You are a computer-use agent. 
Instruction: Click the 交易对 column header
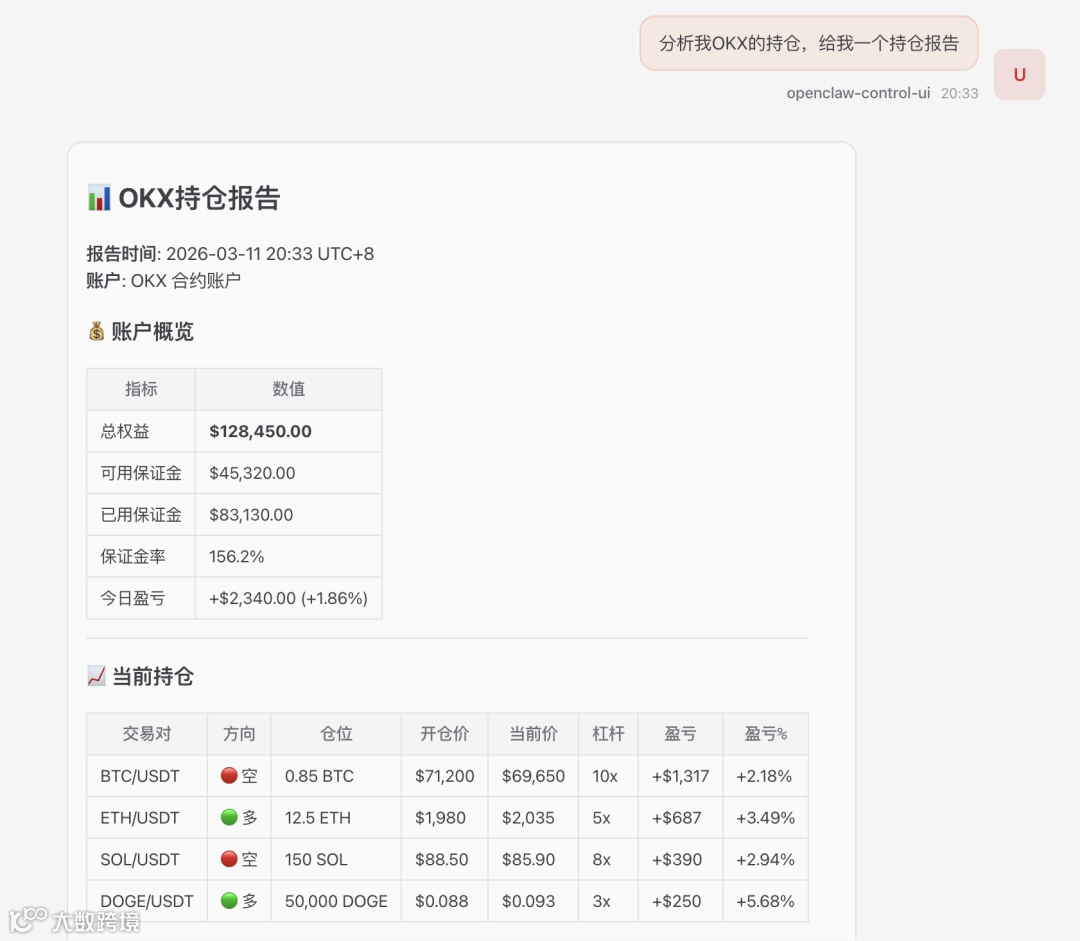click(147, 734)
